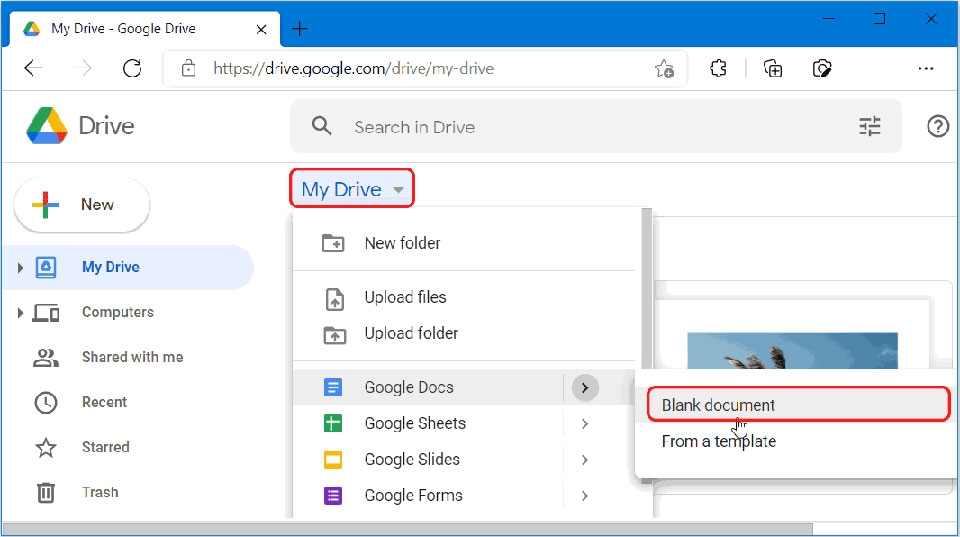Click the Computers sidebar icon
The width and height of the screenshot is (960, 537).
[x=46, y=313]
